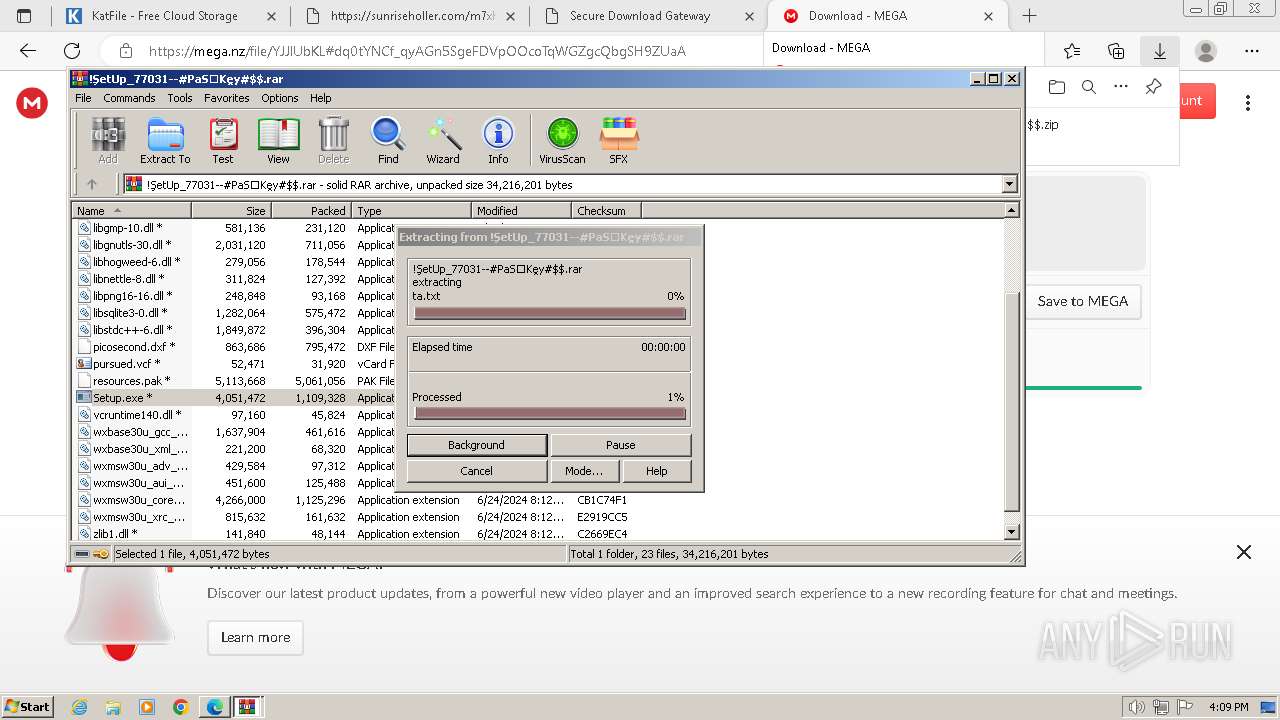Open the Options menu
Screen dimensions: 1280x720
pyautogui.click(x=280, y=98)
